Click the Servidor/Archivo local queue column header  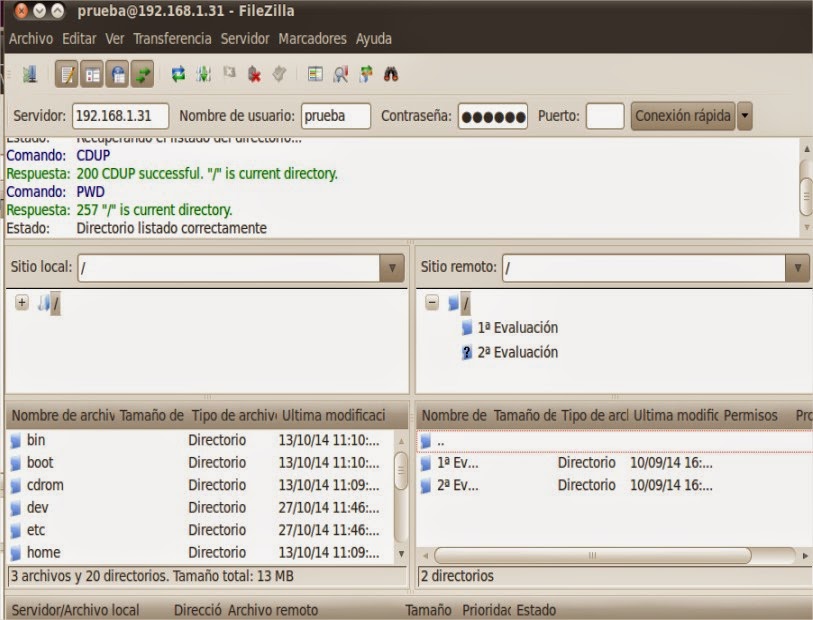tap(76, 610)
